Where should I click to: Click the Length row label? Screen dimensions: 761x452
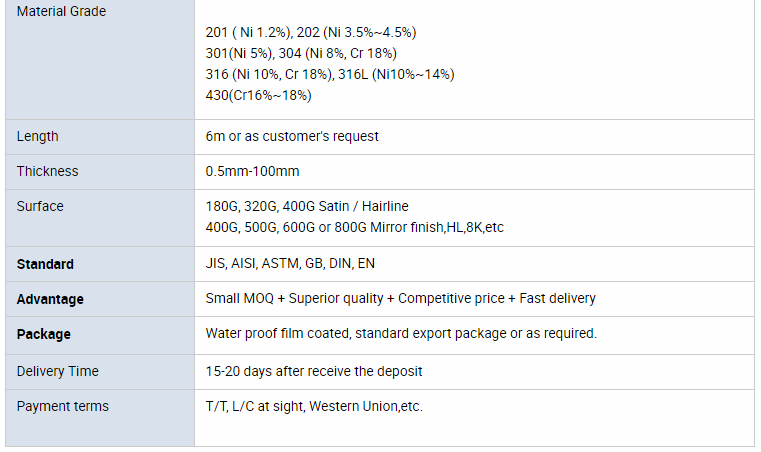38,136
